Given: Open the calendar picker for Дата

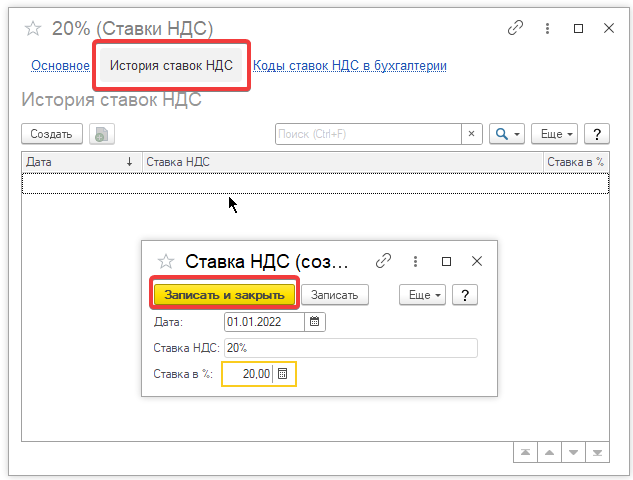Looking at the screenshot, I should [x=314, y=322].
